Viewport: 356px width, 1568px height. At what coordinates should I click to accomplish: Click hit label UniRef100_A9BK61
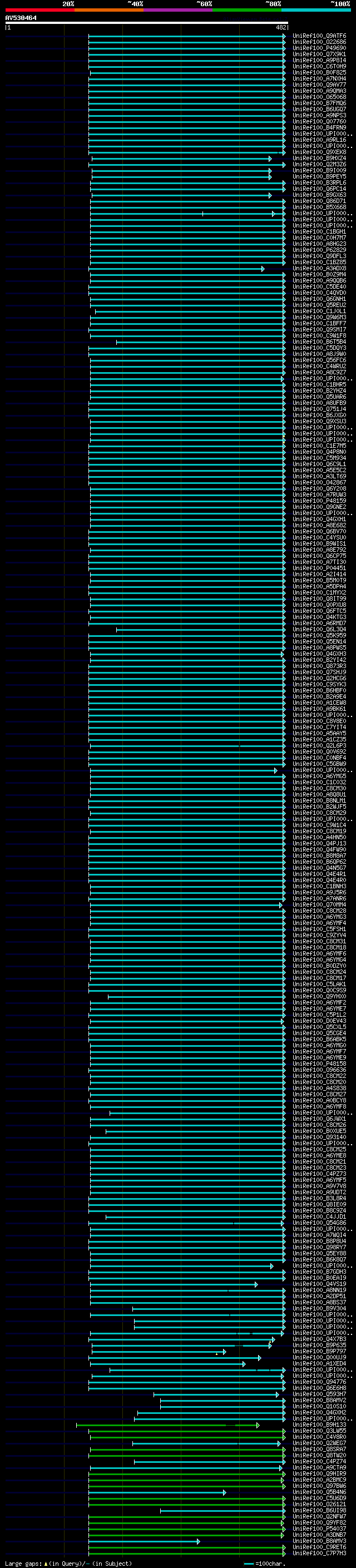point(319,709)
